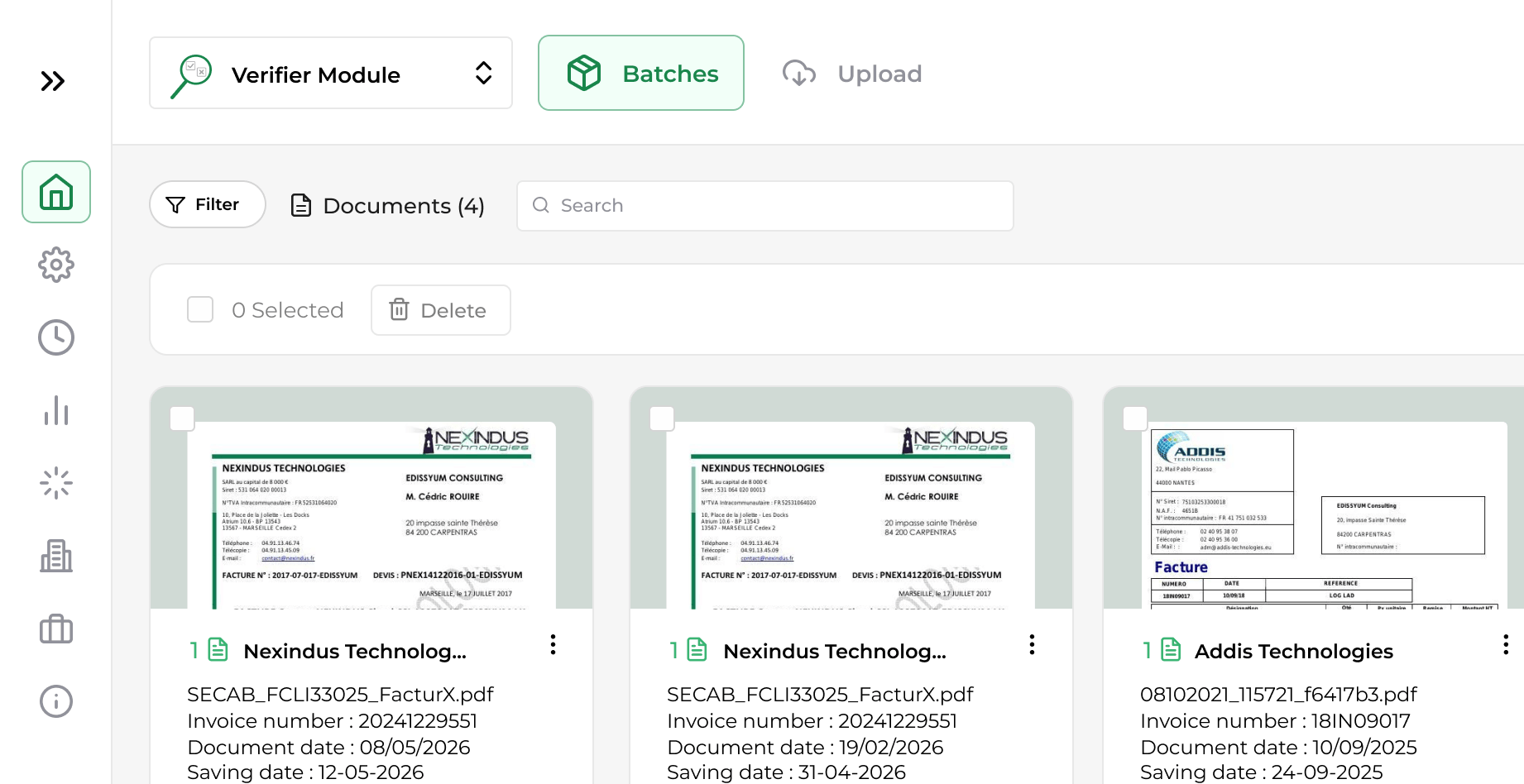
Task: Tick the Select All checkbox
Action: click(199, 309)
